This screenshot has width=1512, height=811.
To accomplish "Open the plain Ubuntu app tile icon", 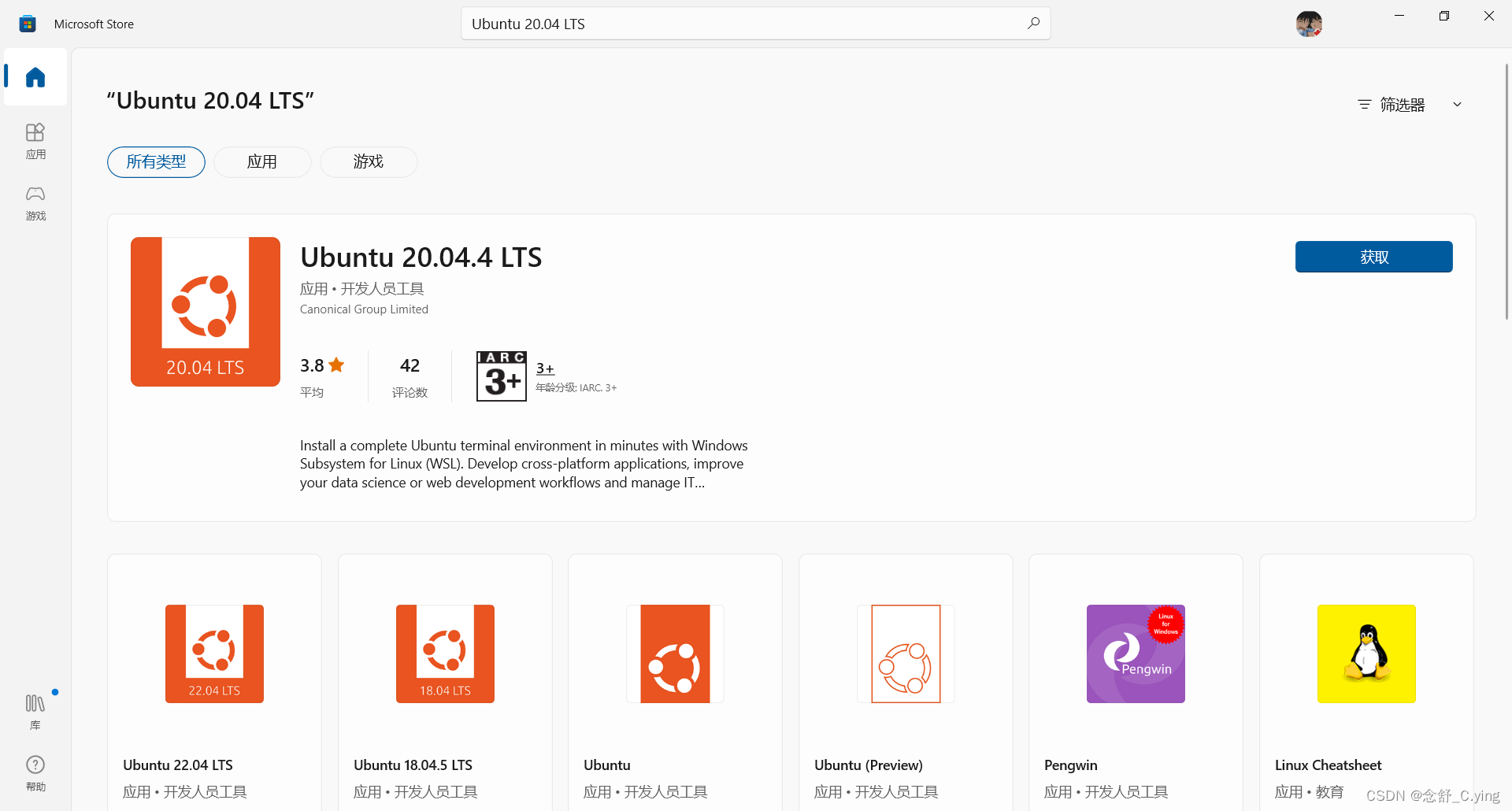I will 675,654.
